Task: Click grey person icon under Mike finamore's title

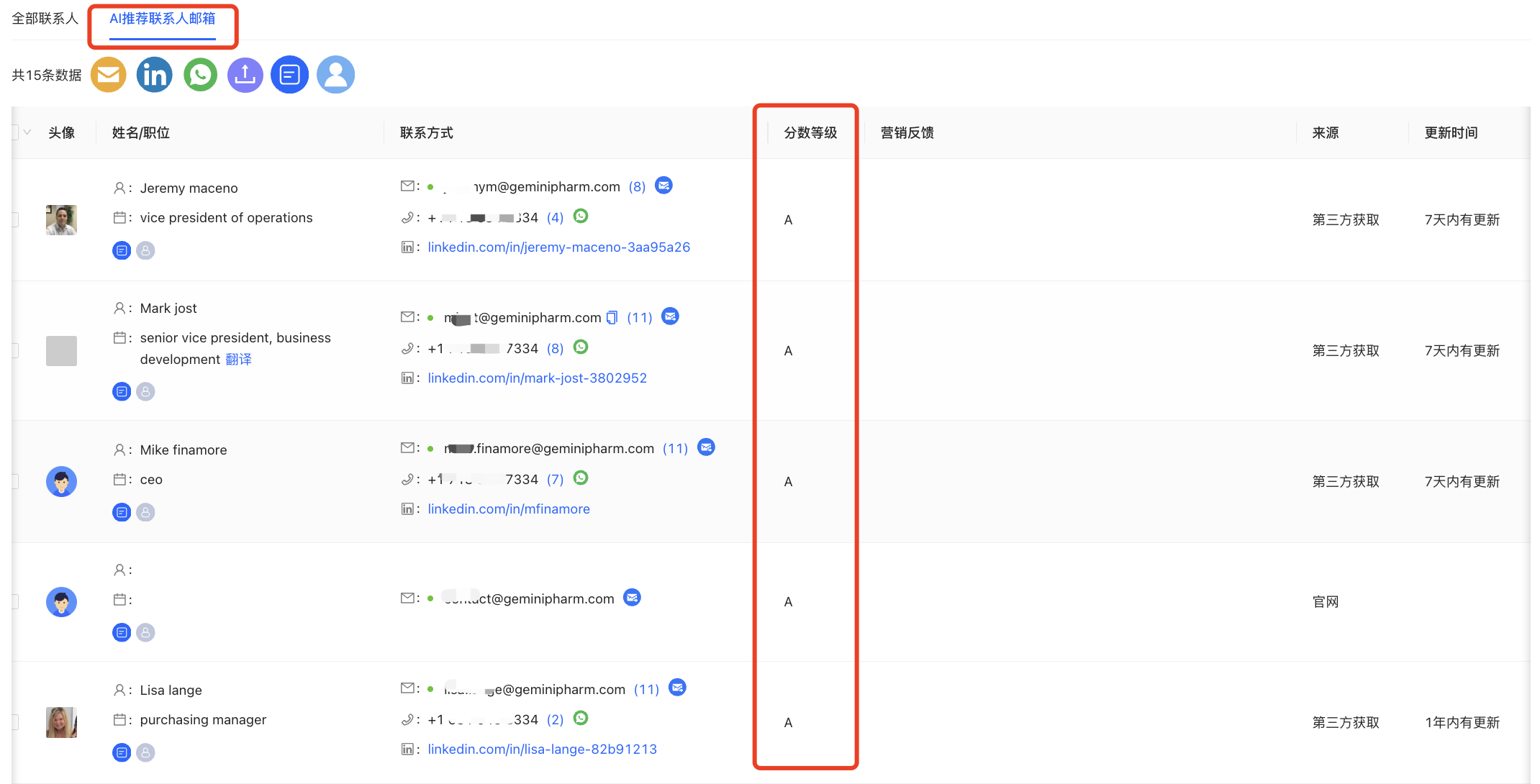Action: (145, 512)
